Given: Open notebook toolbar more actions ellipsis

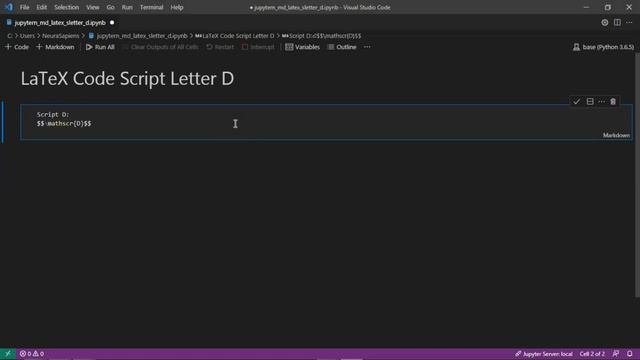Looking at the screenshot, I should [367, 47].
